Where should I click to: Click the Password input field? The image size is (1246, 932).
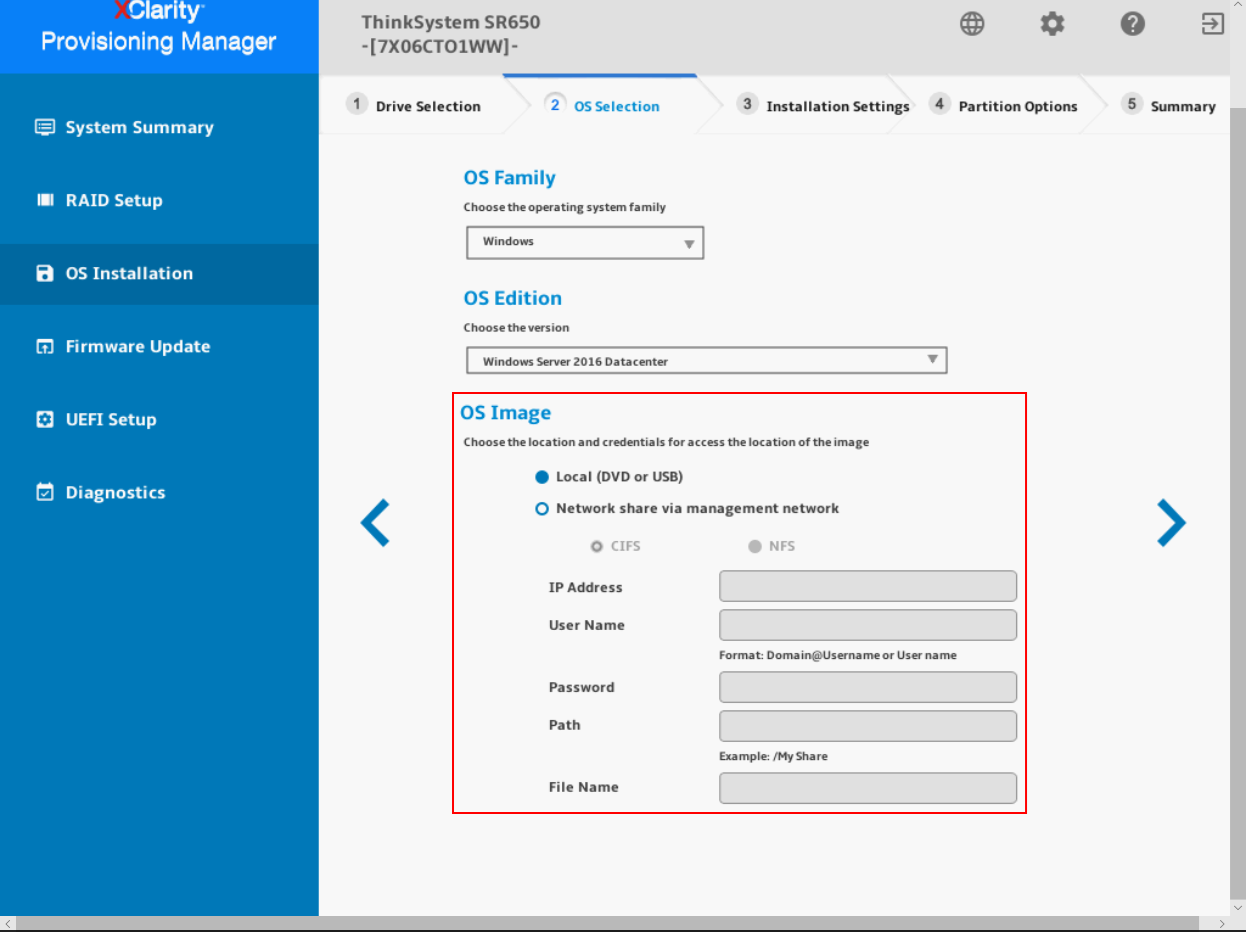coord(868,687)
